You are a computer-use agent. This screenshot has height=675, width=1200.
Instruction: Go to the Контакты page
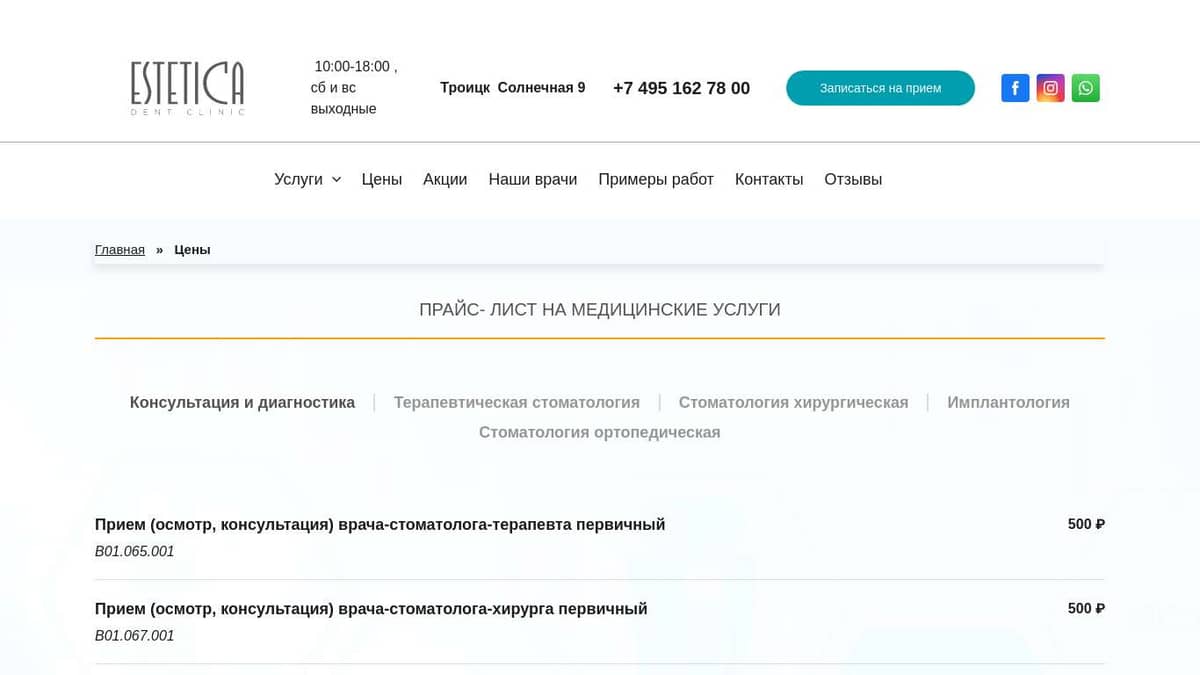click(769, 179)
